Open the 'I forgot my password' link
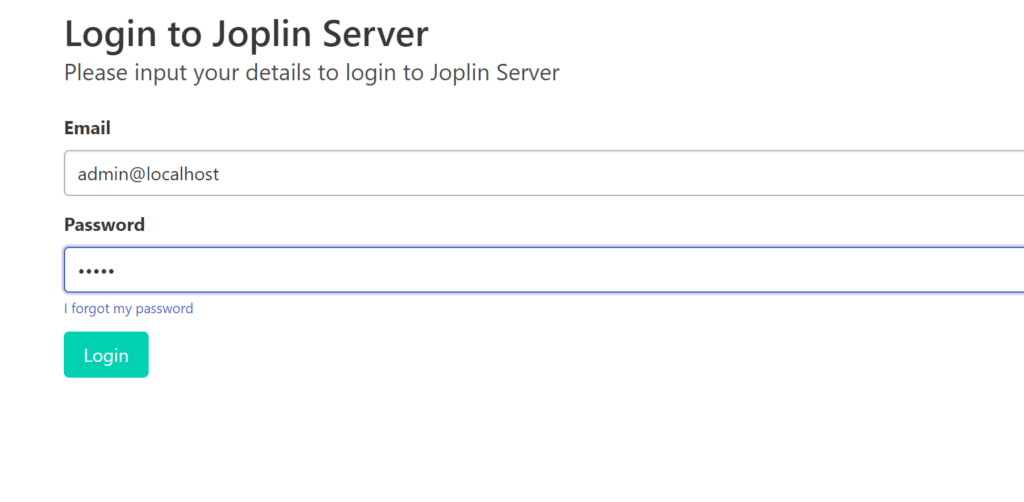Image resolution: width=1024 pixels, height=502 pixels. (129, 308)
